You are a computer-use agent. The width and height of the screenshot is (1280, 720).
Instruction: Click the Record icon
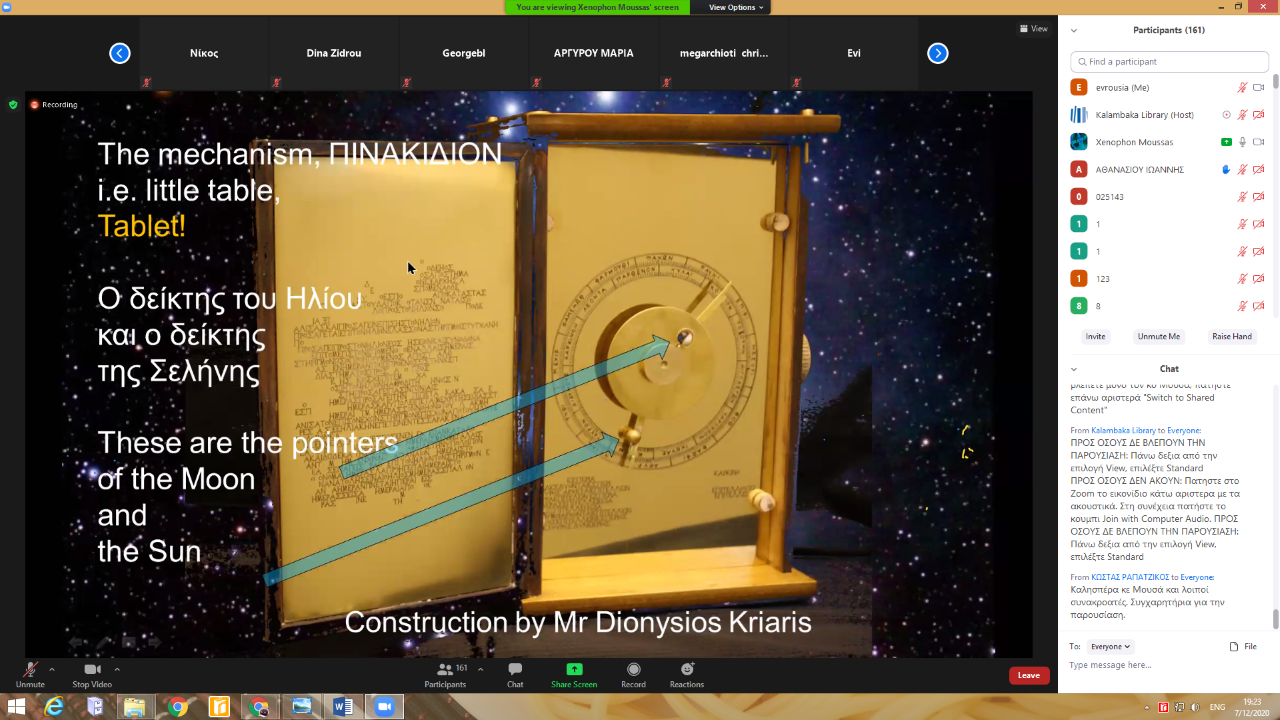(x=633, y=670)
